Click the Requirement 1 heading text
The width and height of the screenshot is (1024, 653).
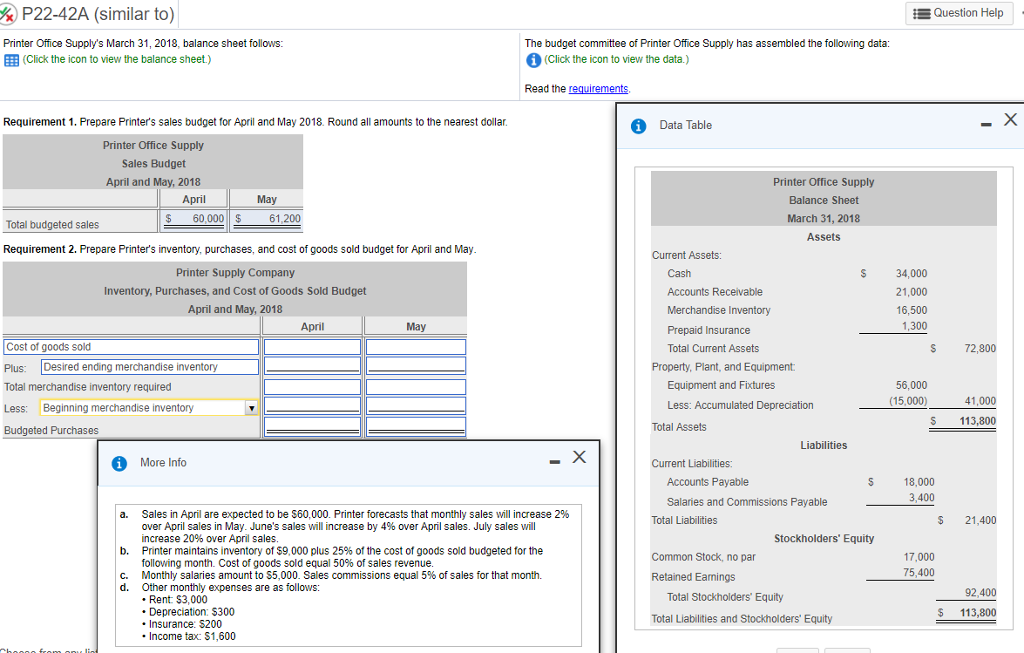[x=40, y=122]
